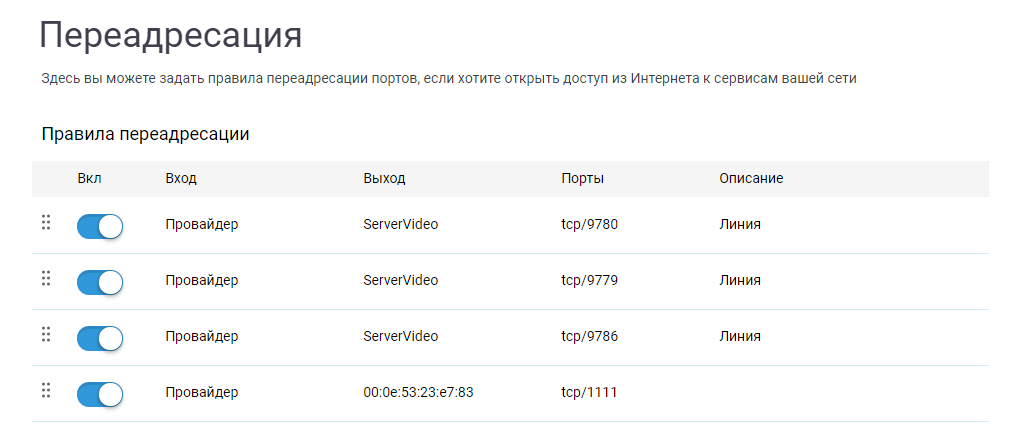Click Линия description in the tcp/9780 row
The width and height of the screenshot is (1019, 448).
pos(740,225)
